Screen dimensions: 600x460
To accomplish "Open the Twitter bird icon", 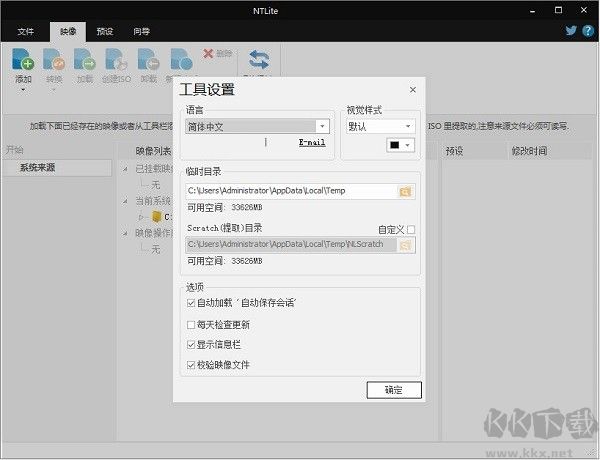I will coord(571,31).
